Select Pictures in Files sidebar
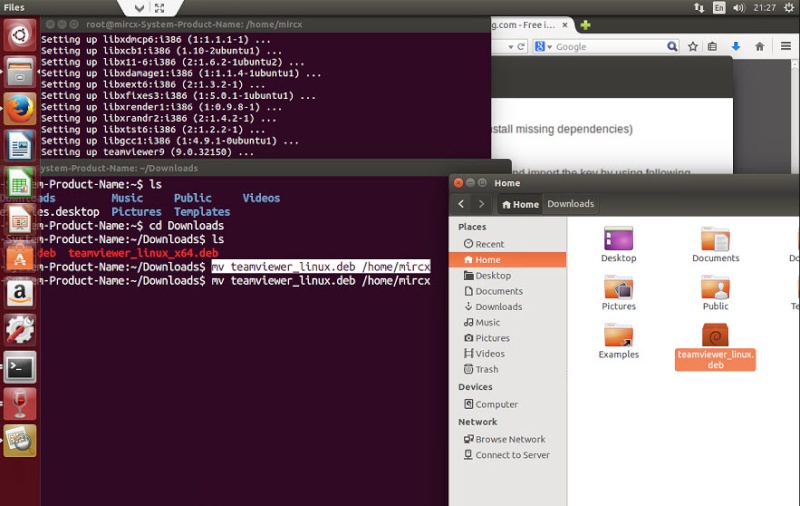The height and width of the screenshot is (506, 800). (508, 338)
